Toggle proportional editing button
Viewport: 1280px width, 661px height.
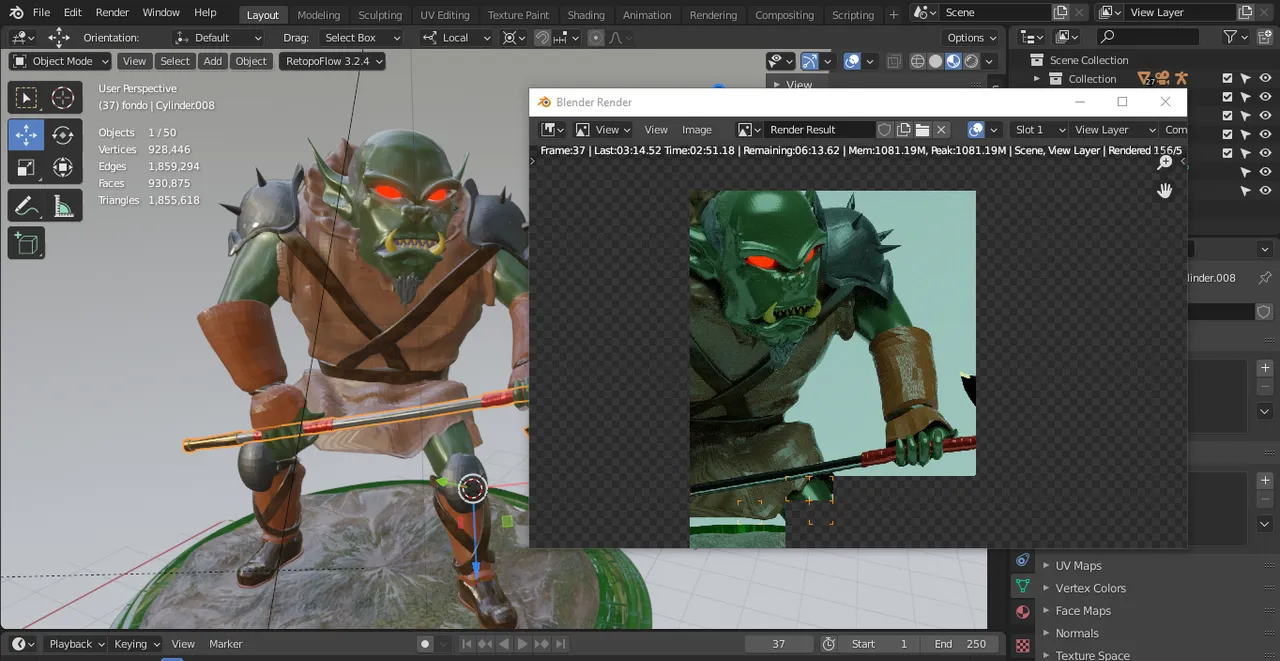[x=596, y=38]
